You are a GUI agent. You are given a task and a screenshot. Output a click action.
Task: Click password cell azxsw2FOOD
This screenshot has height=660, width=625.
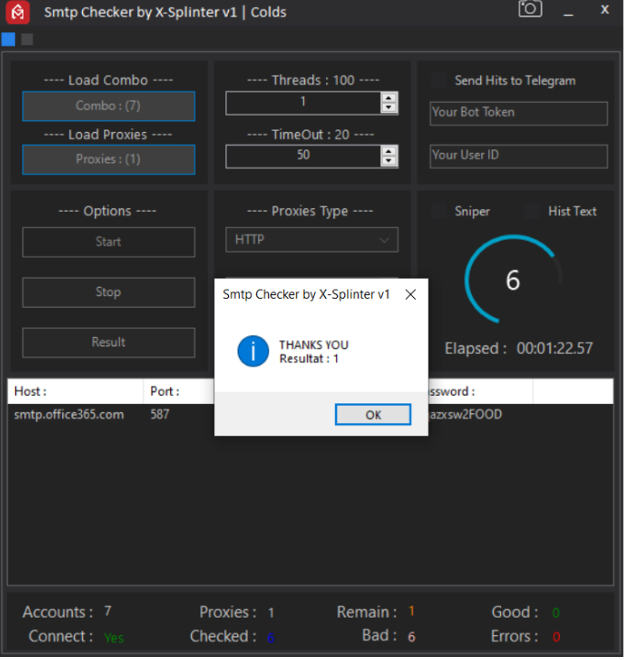465,415
